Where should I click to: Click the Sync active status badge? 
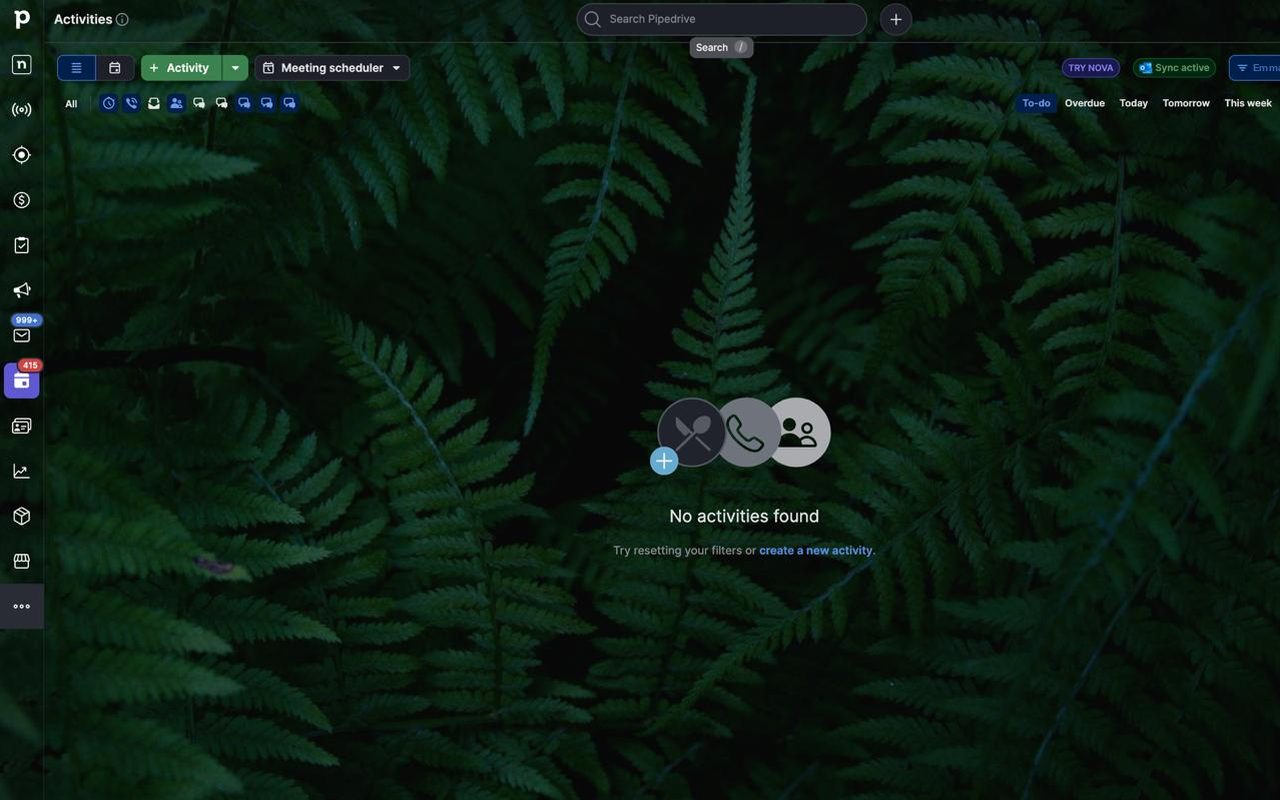coord(1174,68)
